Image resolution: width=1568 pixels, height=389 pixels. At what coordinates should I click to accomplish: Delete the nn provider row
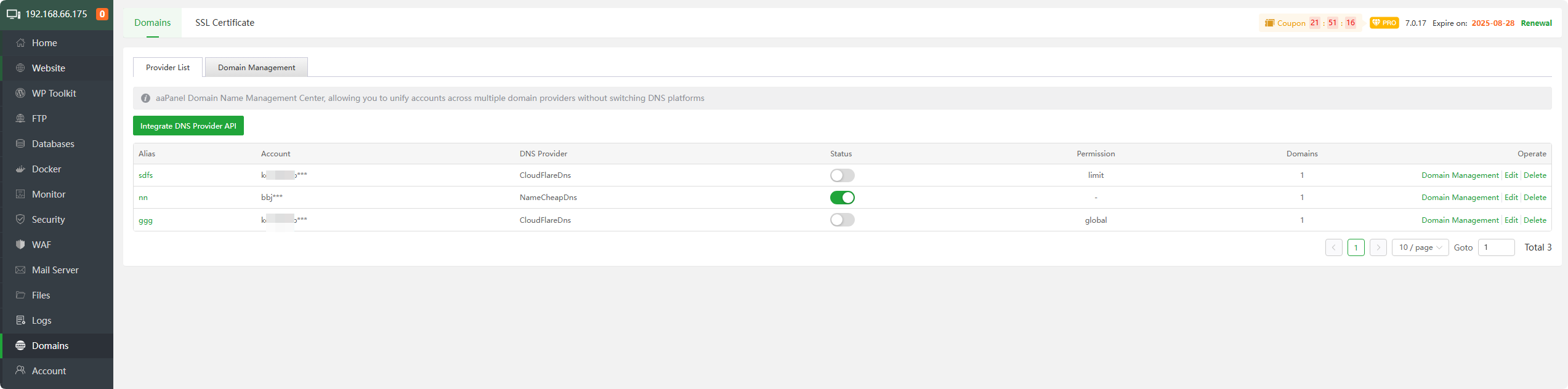pyautogui.click(x=1535, y=198)
